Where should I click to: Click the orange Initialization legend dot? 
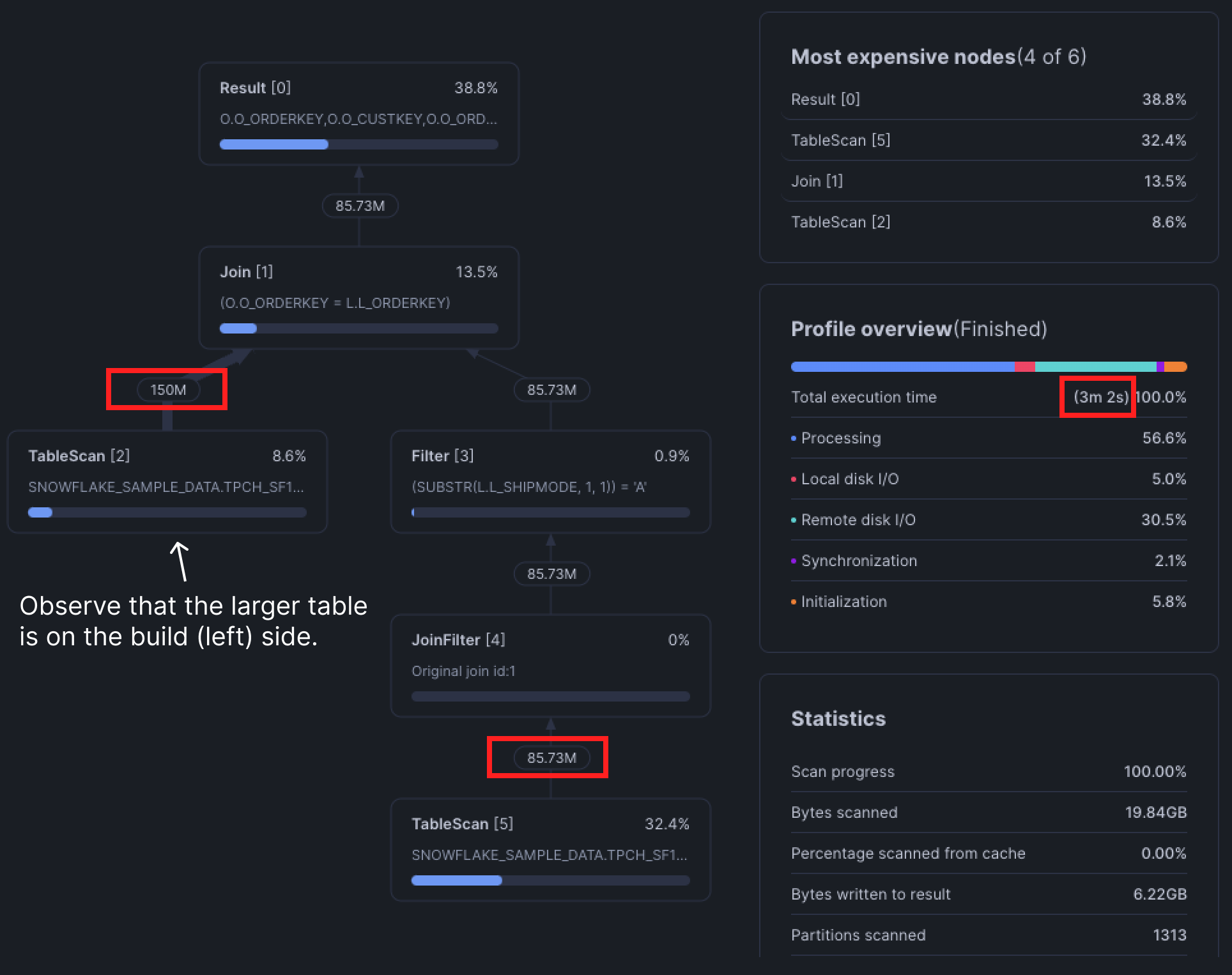(794, 602)
